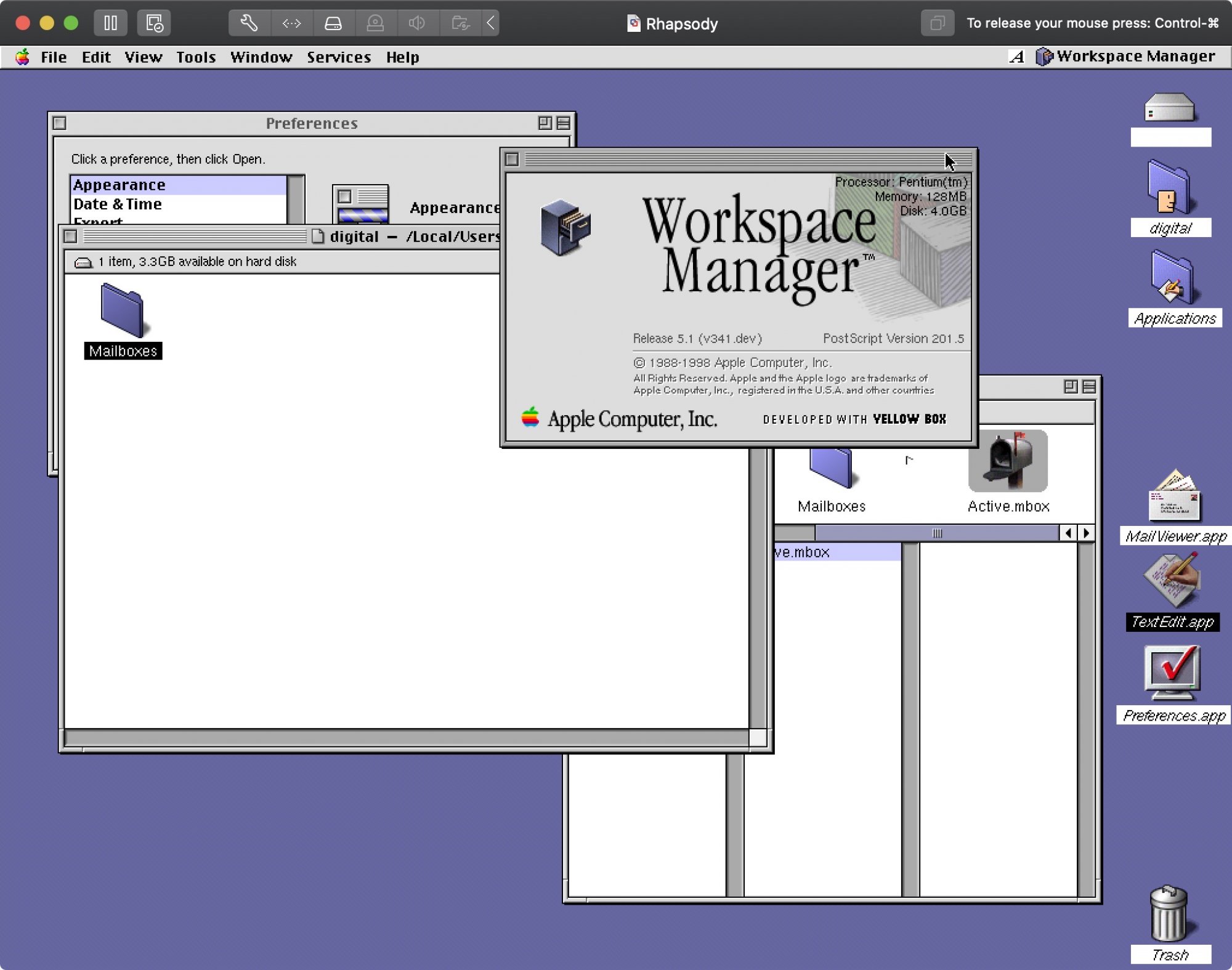
Task: Open the Apple menu in Rhapsody
Action: 23,57
